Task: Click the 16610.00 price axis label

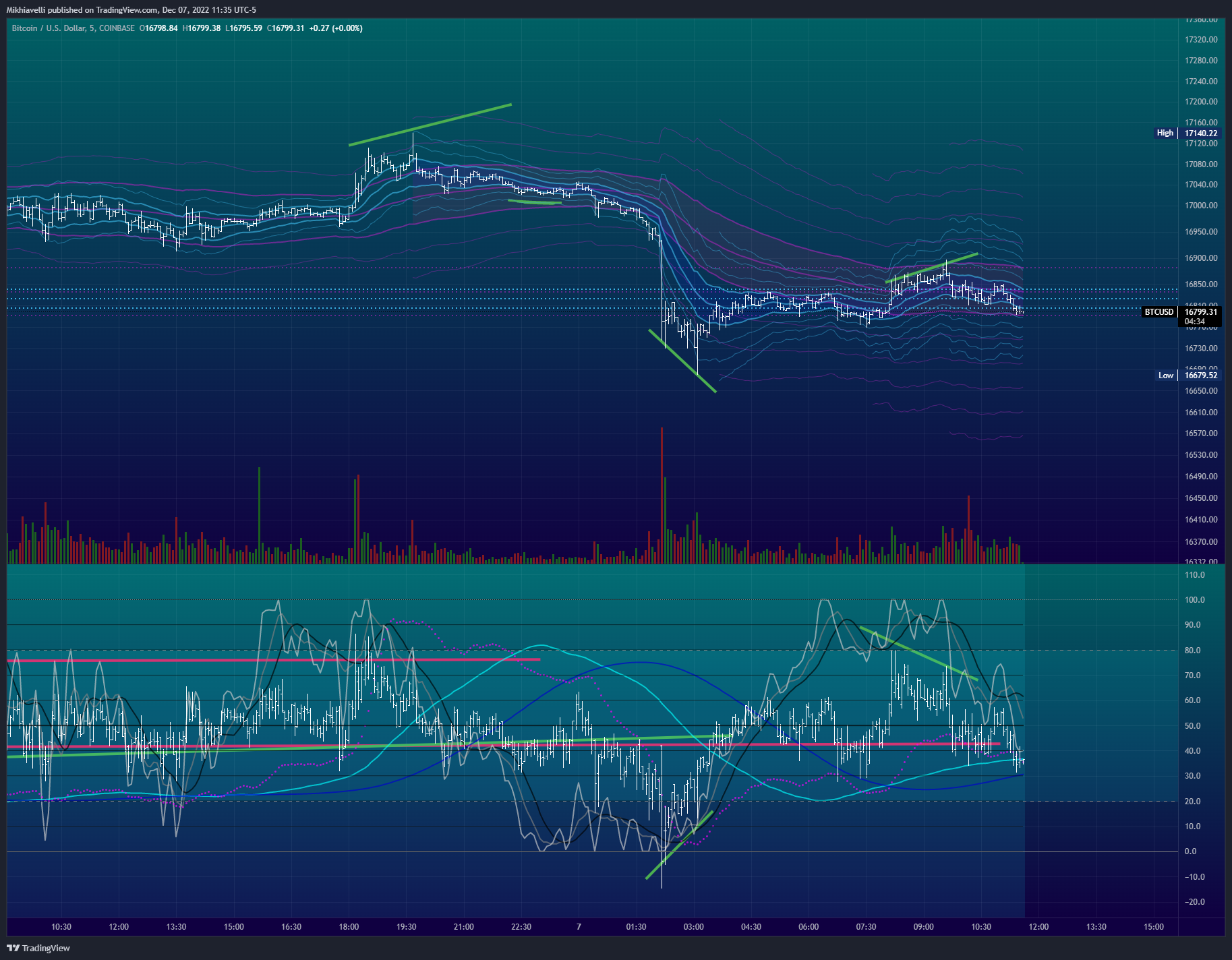Action: pyautogui.click(x=1201, y=413)
